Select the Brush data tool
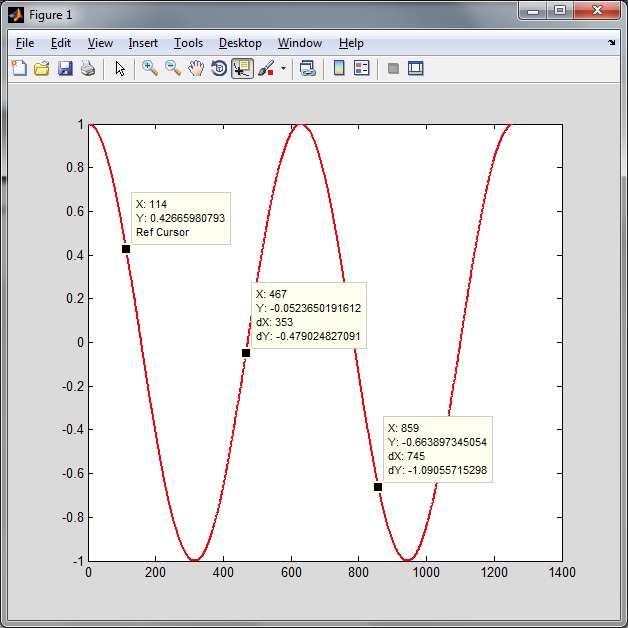This screenshot has width=628, height=628. (266, 68)
